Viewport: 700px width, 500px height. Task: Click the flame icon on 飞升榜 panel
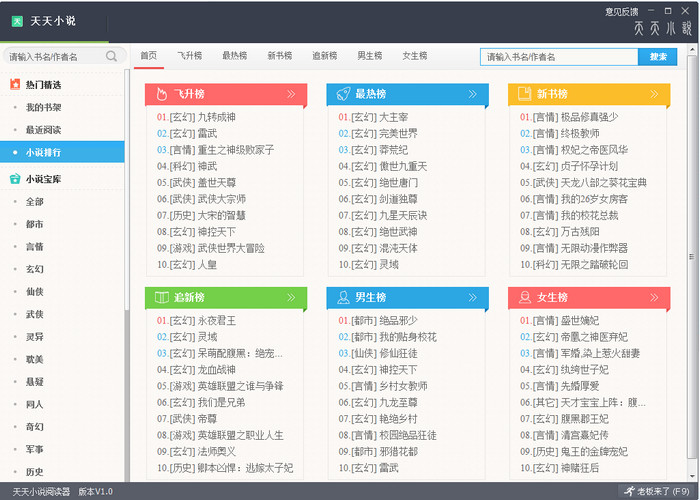(159, 95)
